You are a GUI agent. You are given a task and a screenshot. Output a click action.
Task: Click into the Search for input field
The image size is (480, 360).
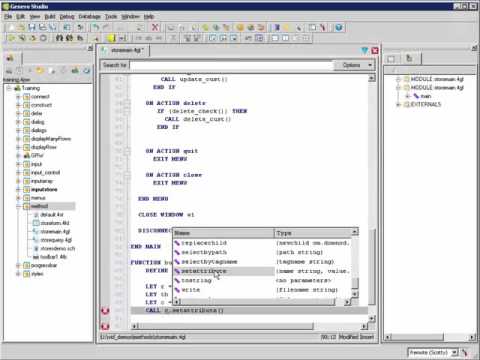tap(231, 65)
